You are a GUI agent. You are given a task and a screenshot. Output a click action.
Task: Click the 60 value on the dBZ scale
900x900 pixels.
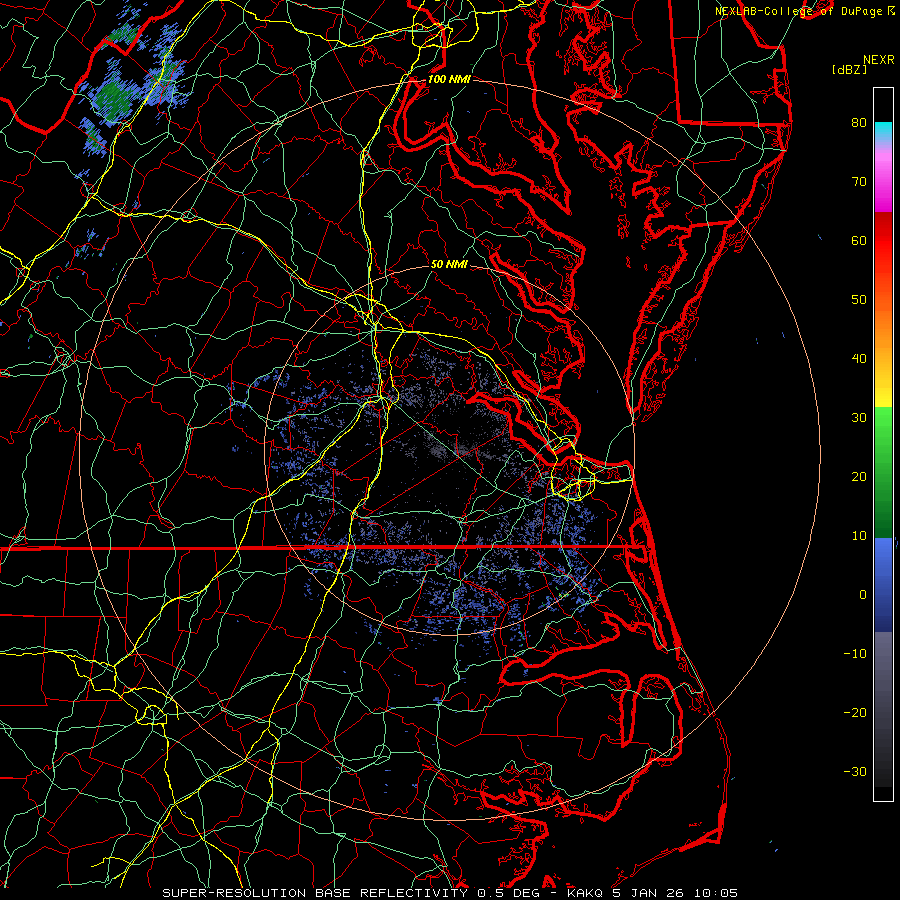tap(859, 240)
